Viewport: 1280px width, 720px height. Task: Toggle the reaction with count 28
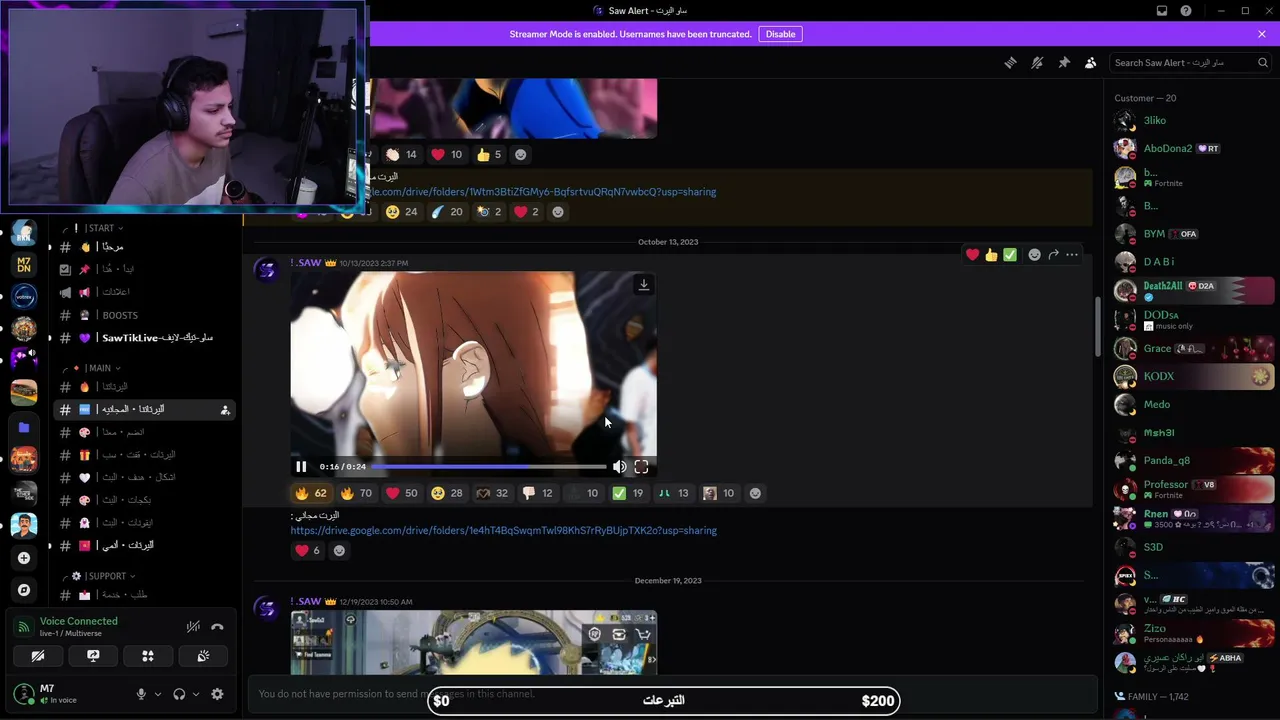click(447, 493)
